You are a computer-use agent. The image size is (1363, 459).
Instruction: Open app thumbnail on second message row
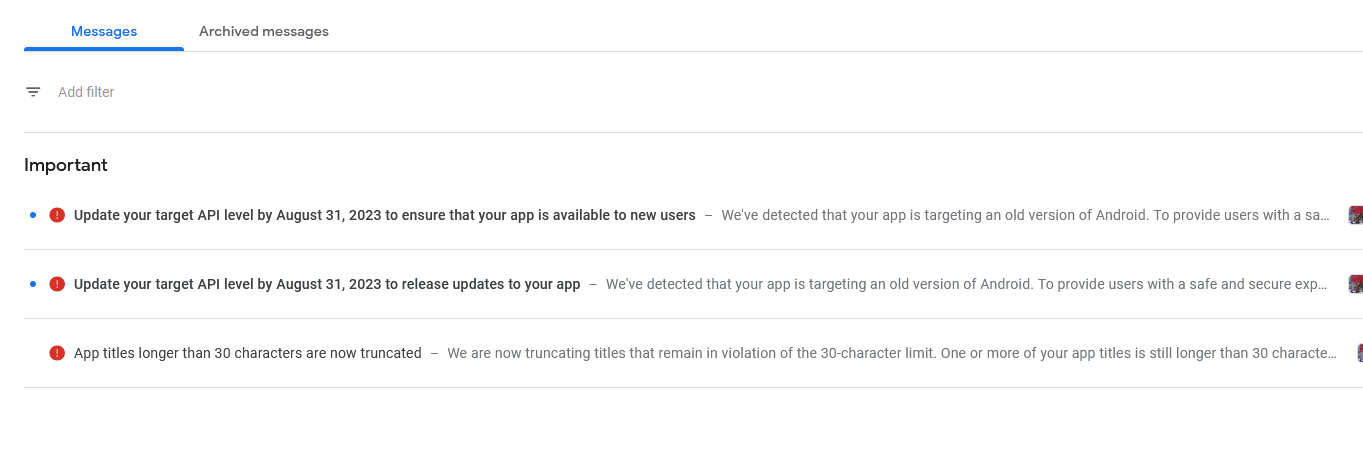1355,284
